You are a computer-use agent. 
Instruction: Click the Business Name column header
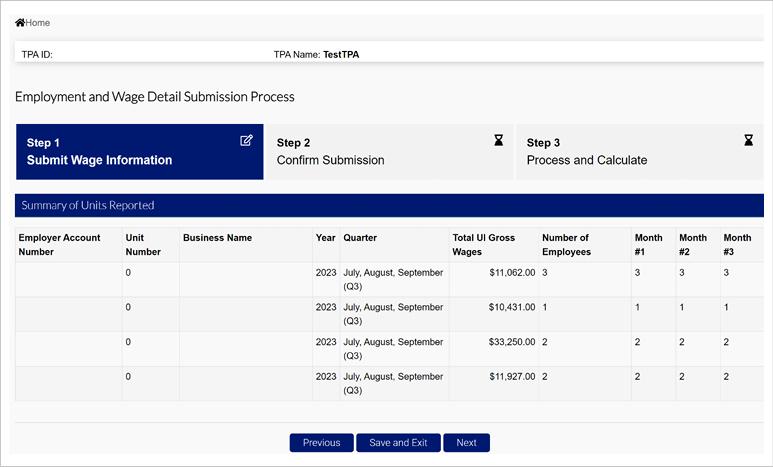tap(218, 238)
